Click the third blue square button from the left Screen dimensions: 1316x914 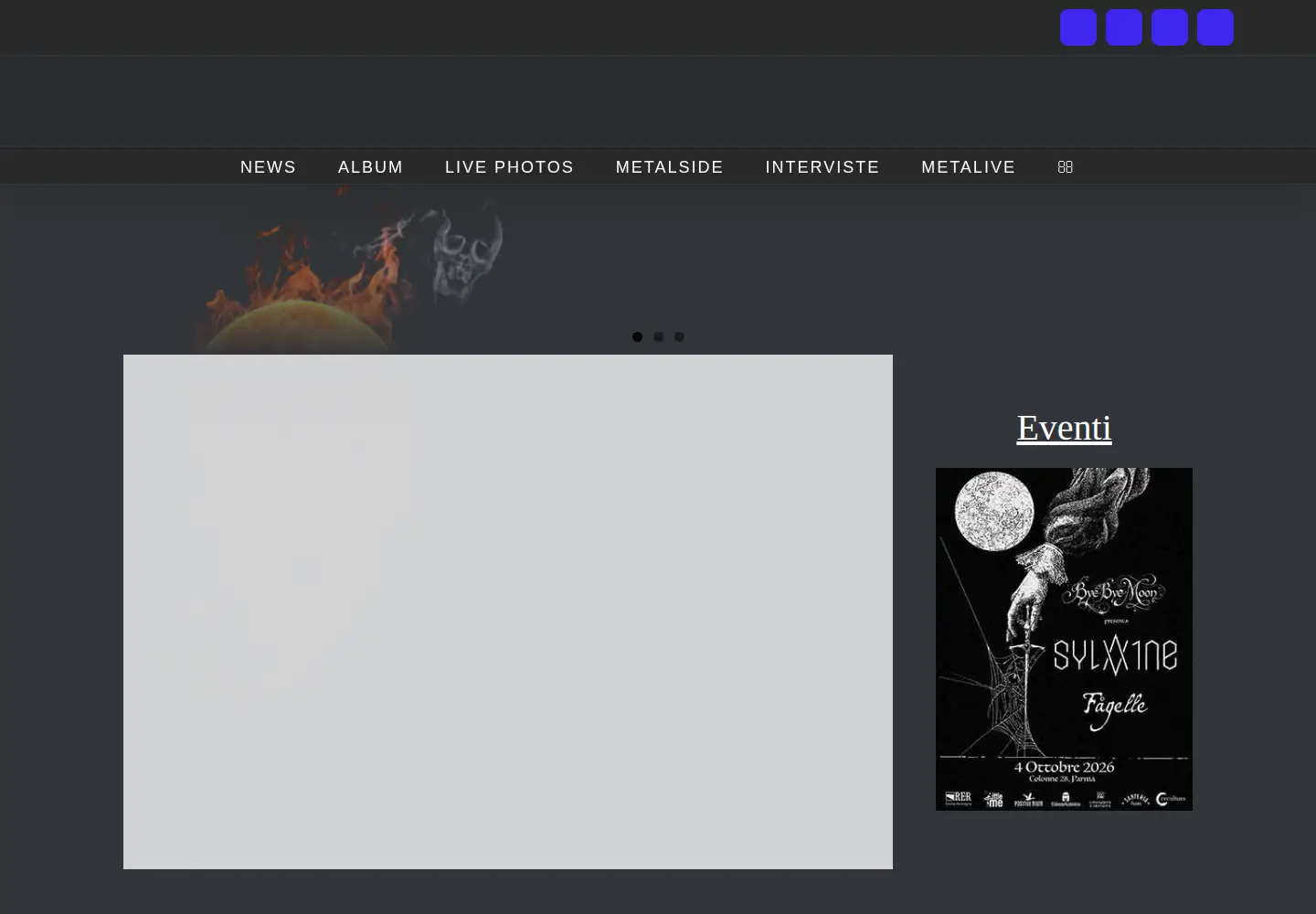coord(1170,27)
